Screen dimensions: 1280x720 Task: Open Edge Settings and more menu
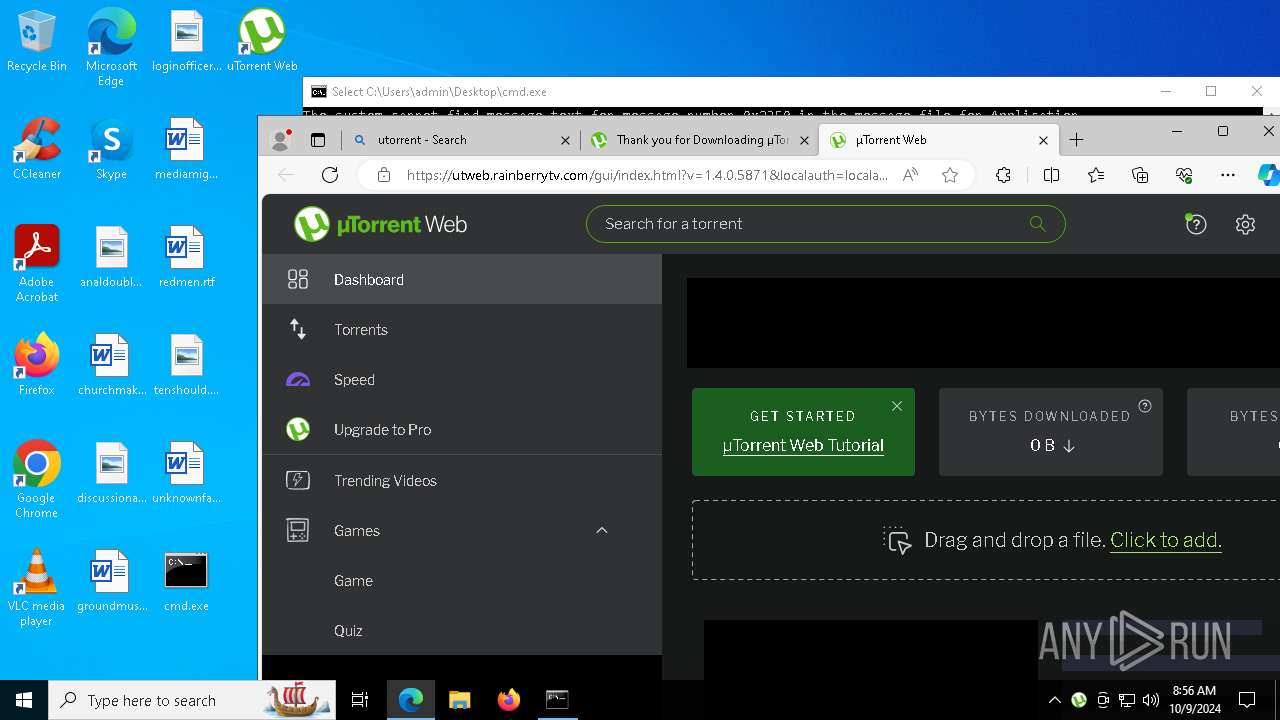1228,175
